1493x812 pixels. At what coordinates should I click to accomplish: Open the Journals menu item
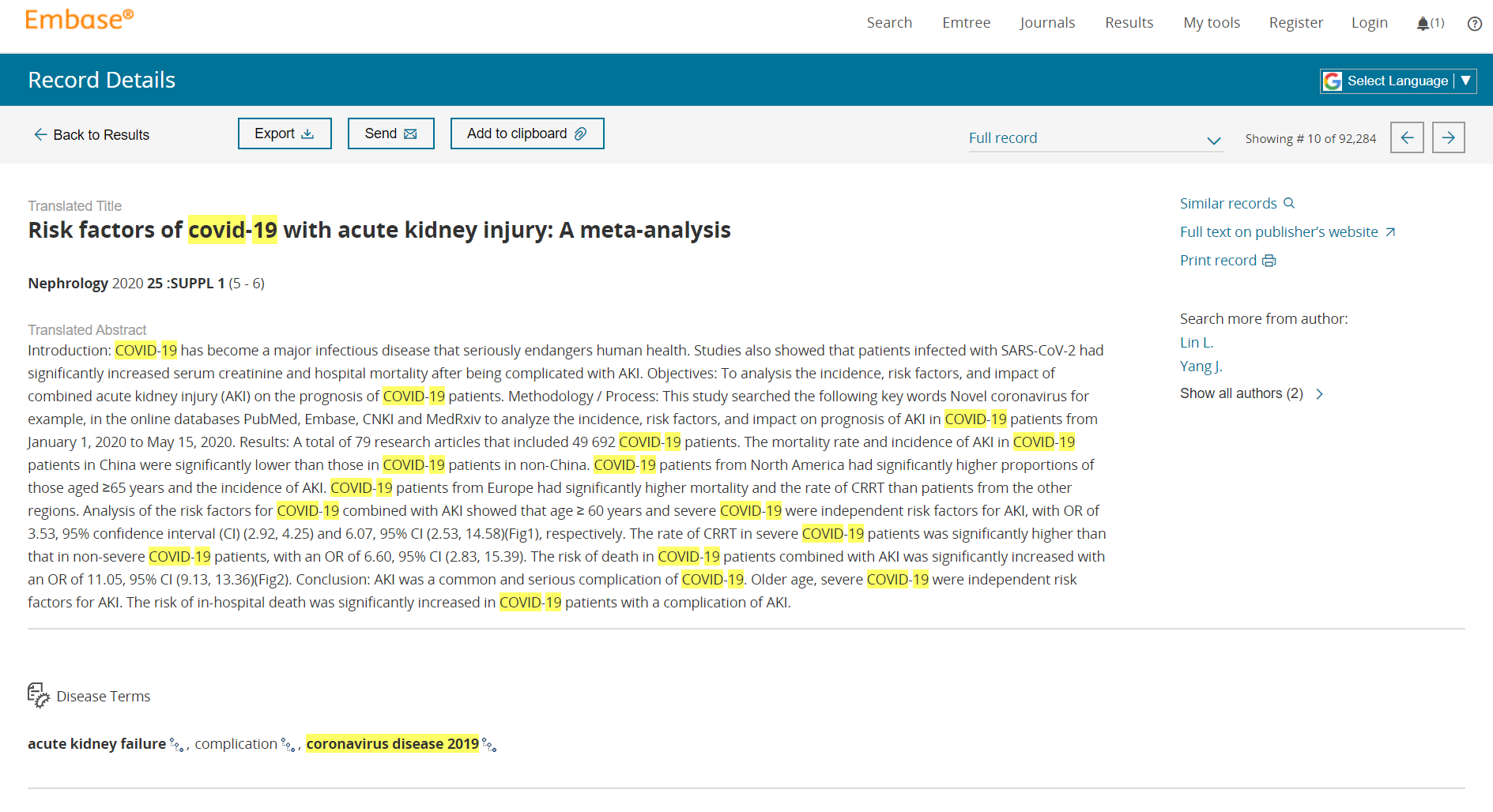click(x=1047, y=23)
